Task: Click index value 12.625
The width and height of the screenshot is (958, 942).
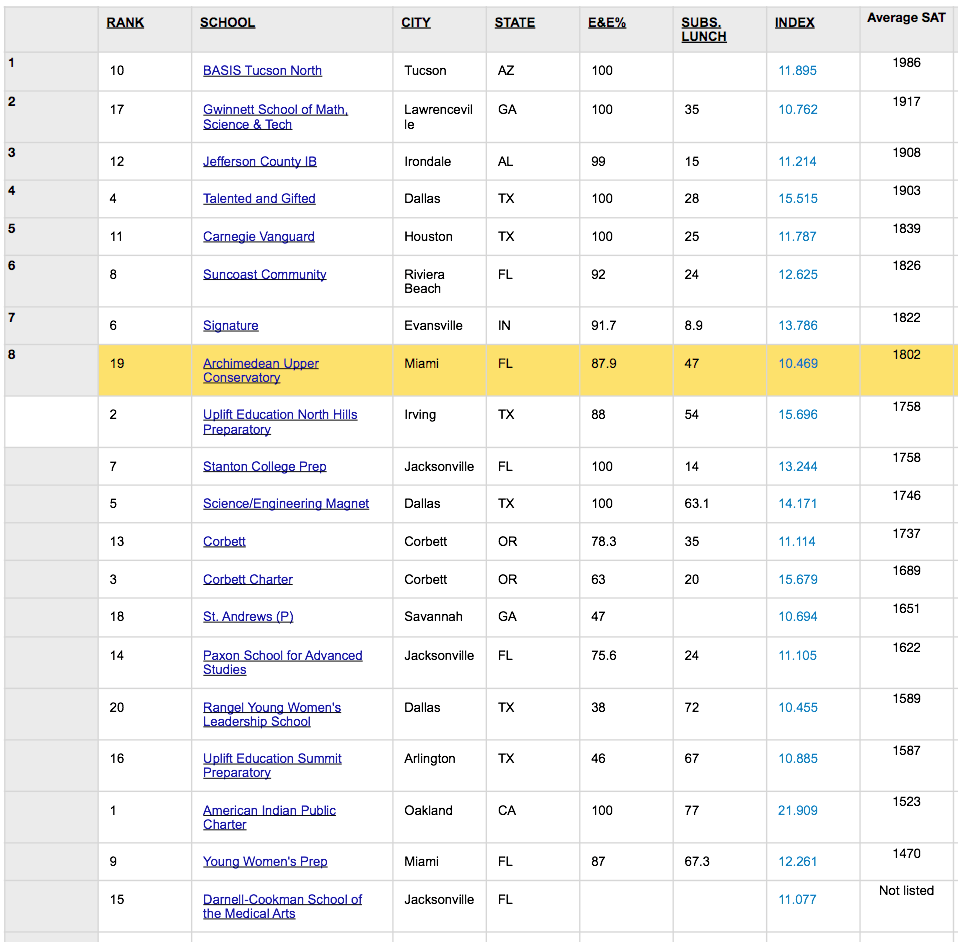Action: 797,274
